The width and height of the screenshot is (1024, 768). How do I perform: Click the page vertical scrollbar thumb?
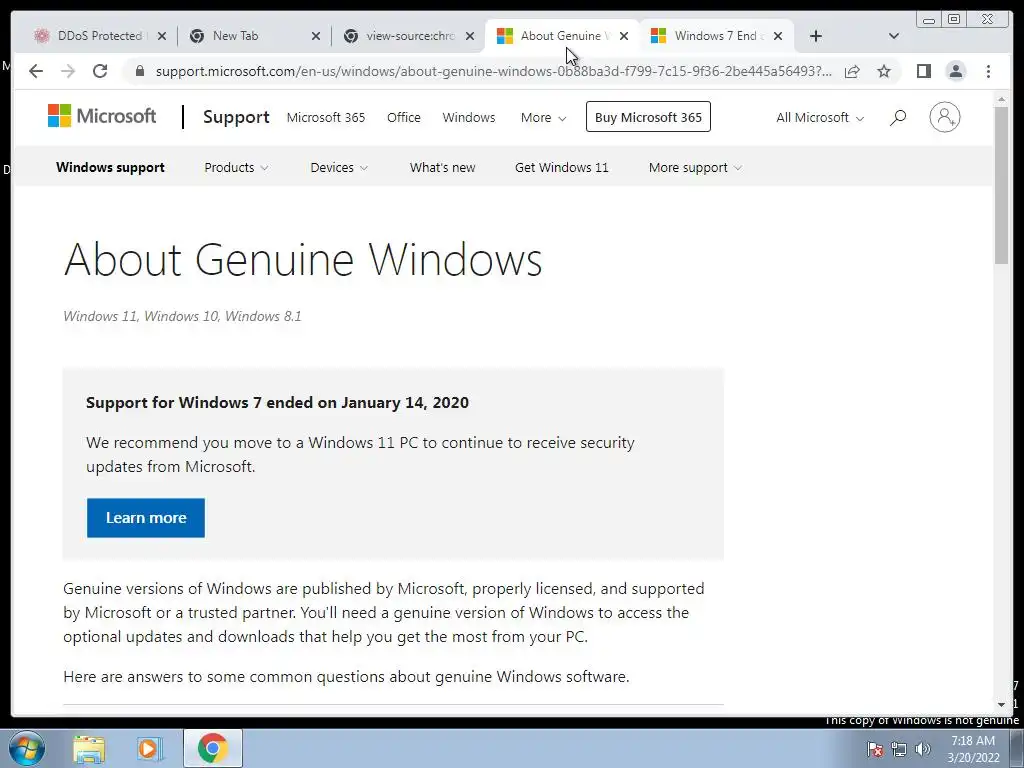[1002, 185]
